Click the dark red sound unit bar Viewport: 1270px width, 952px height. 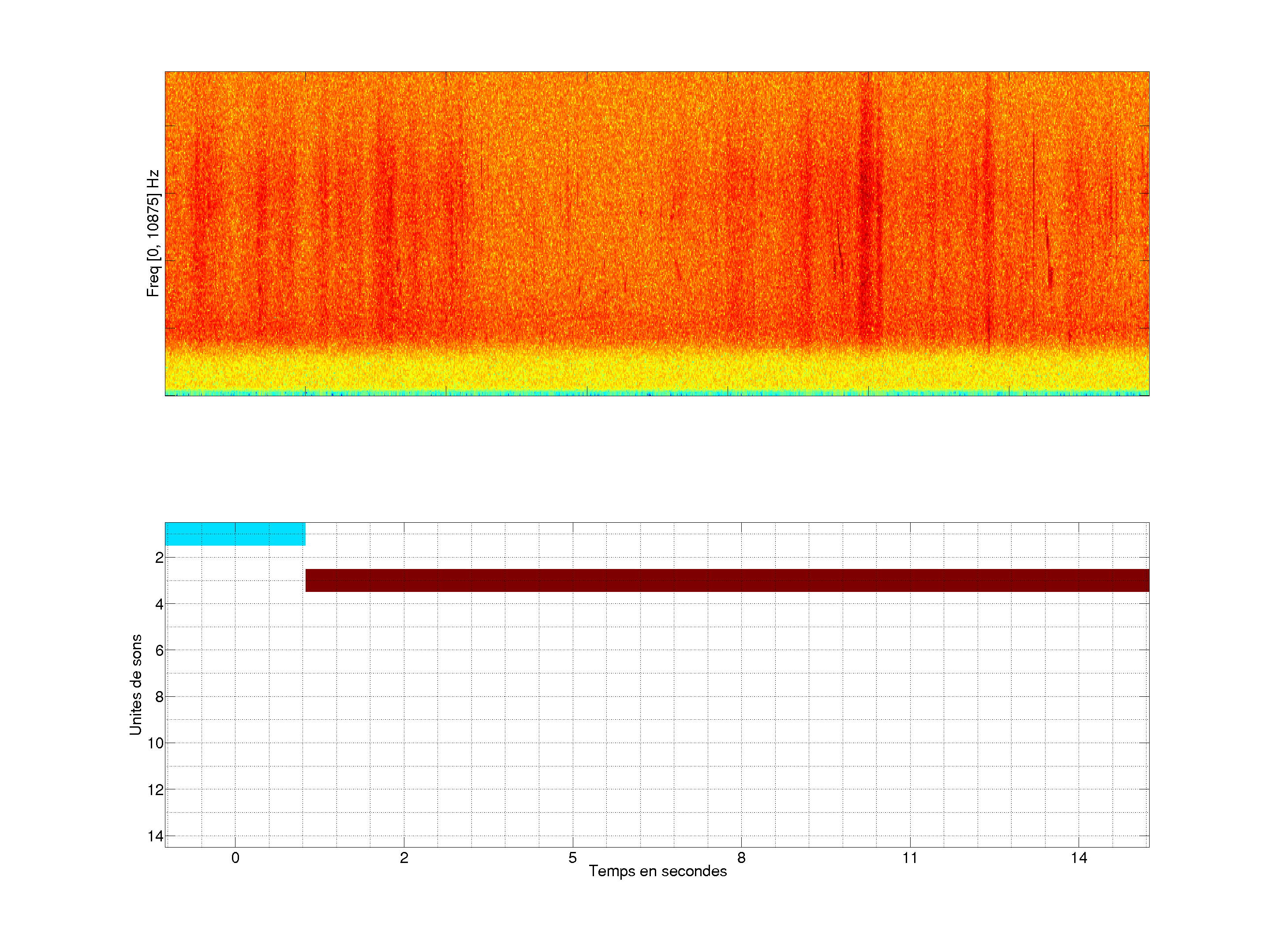pyautogui.click(x=727, y=580)
